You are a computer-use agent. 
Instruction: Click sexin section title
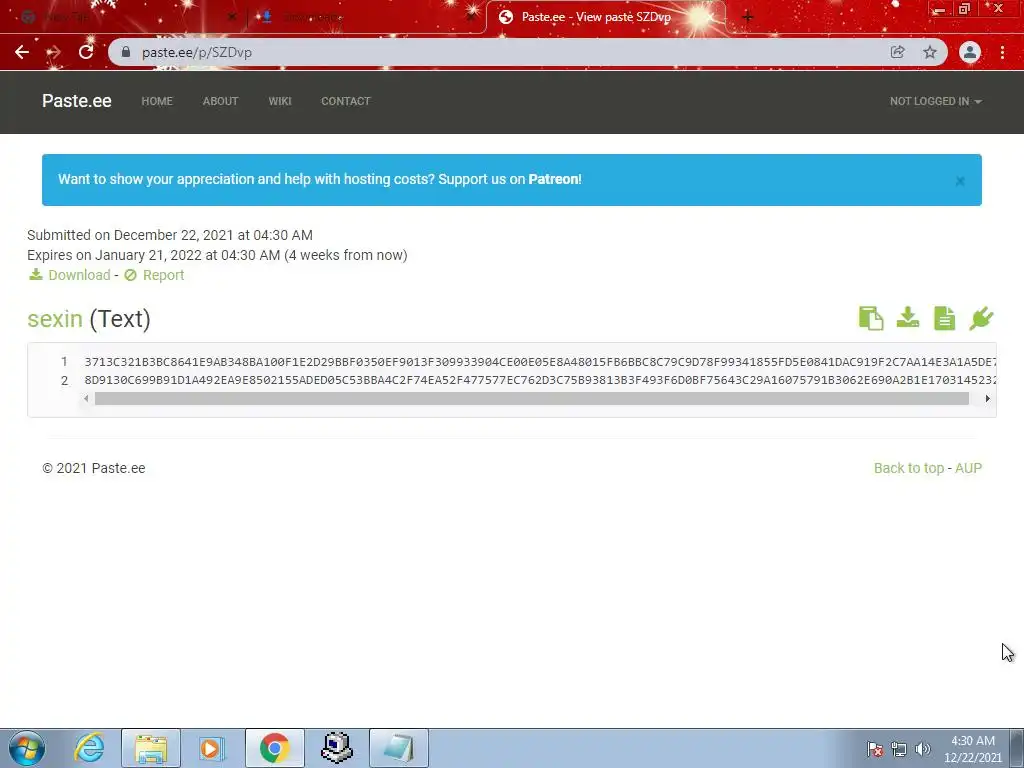coord(55,319)
